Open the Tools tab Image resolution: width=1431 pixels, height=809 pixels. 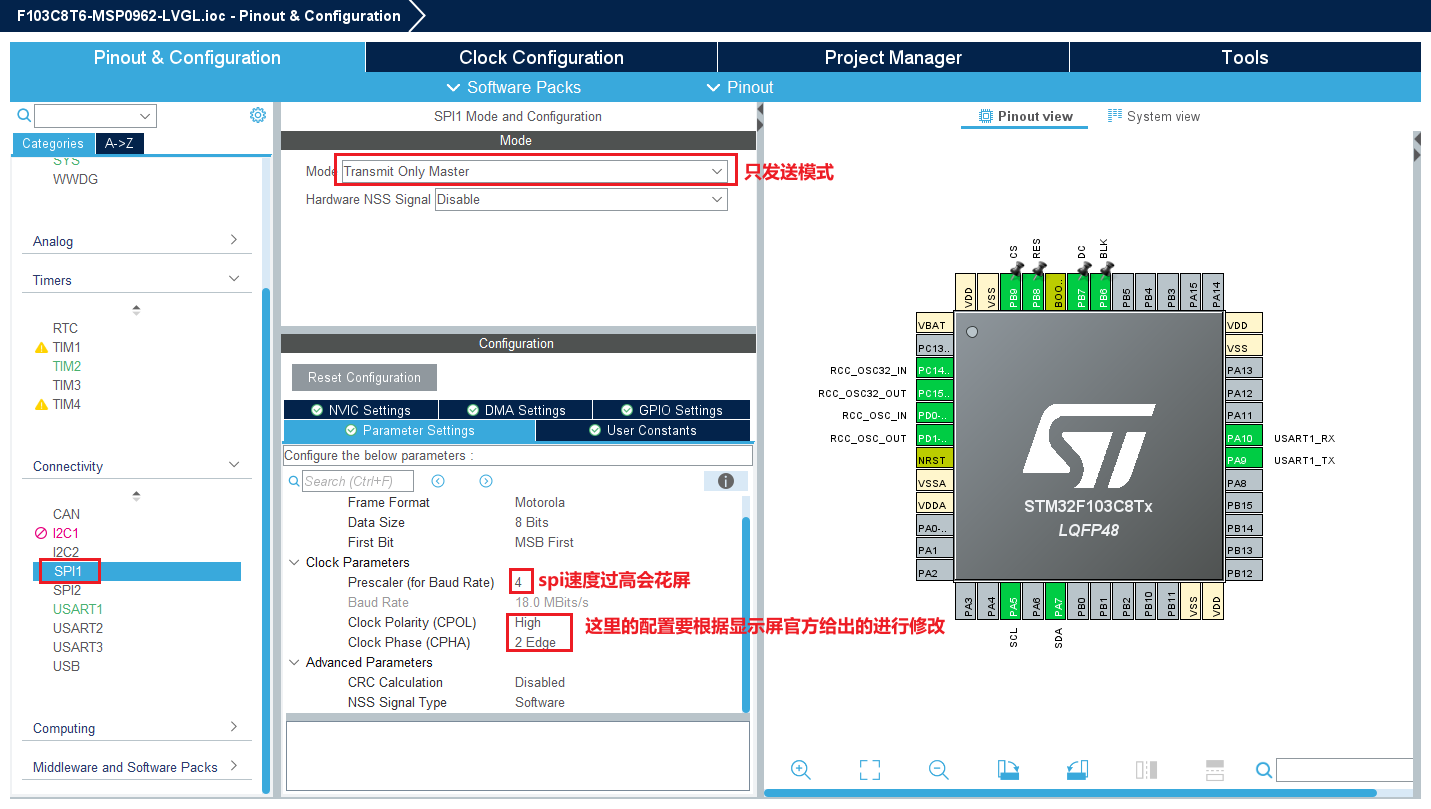tap(1245, 57)
